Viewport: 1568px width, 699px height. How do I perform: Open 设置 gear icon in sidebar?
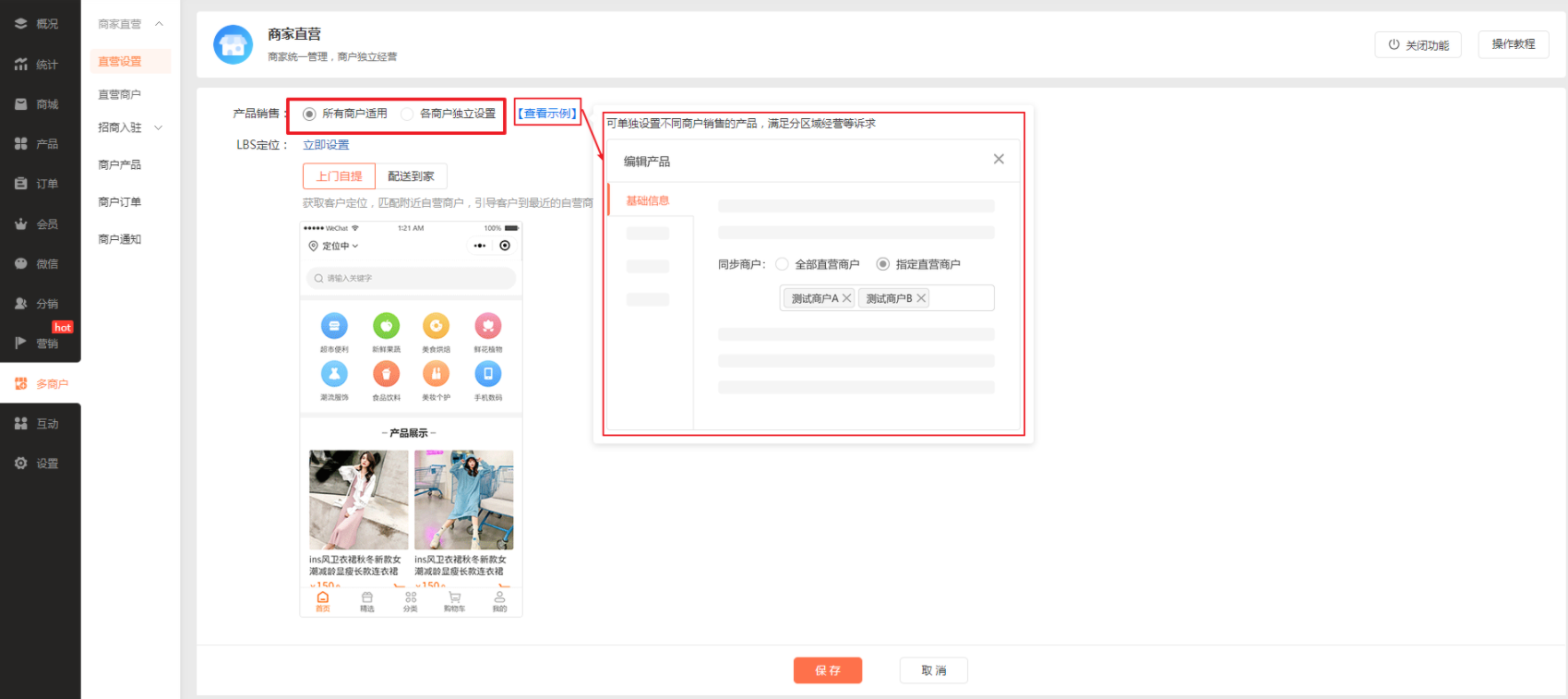(x=20, y=464)
